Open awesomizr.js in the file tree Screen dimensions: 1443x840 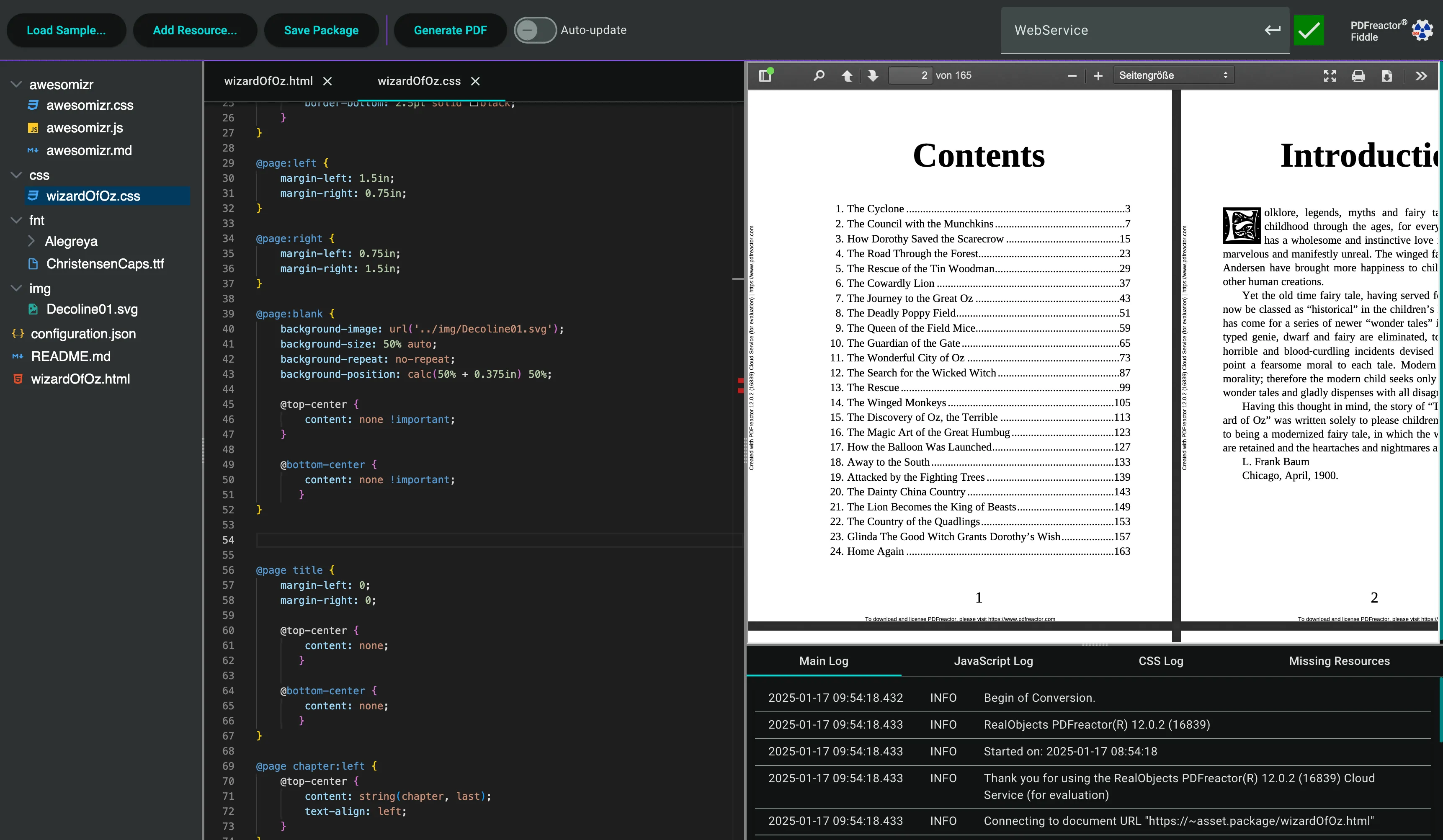[84, 128]
